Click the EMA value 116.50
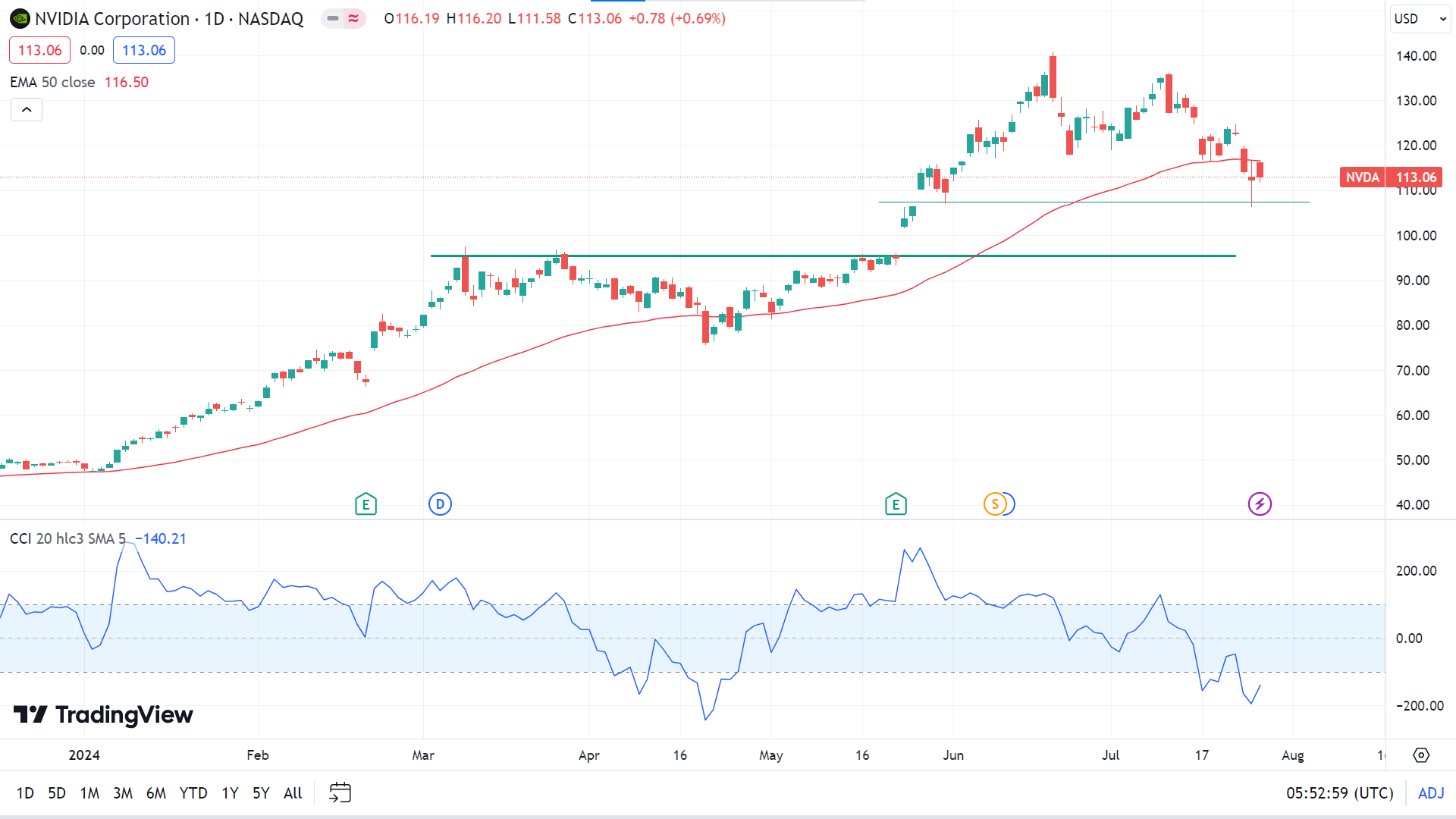This screenshot has width=1456, height=819. (127, 82)
